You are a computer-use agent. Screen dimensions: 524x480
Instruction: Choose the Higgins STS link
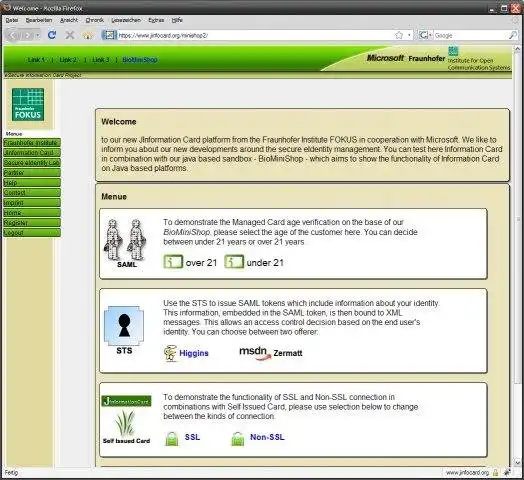pyautogui.click(x=194, y=353)
